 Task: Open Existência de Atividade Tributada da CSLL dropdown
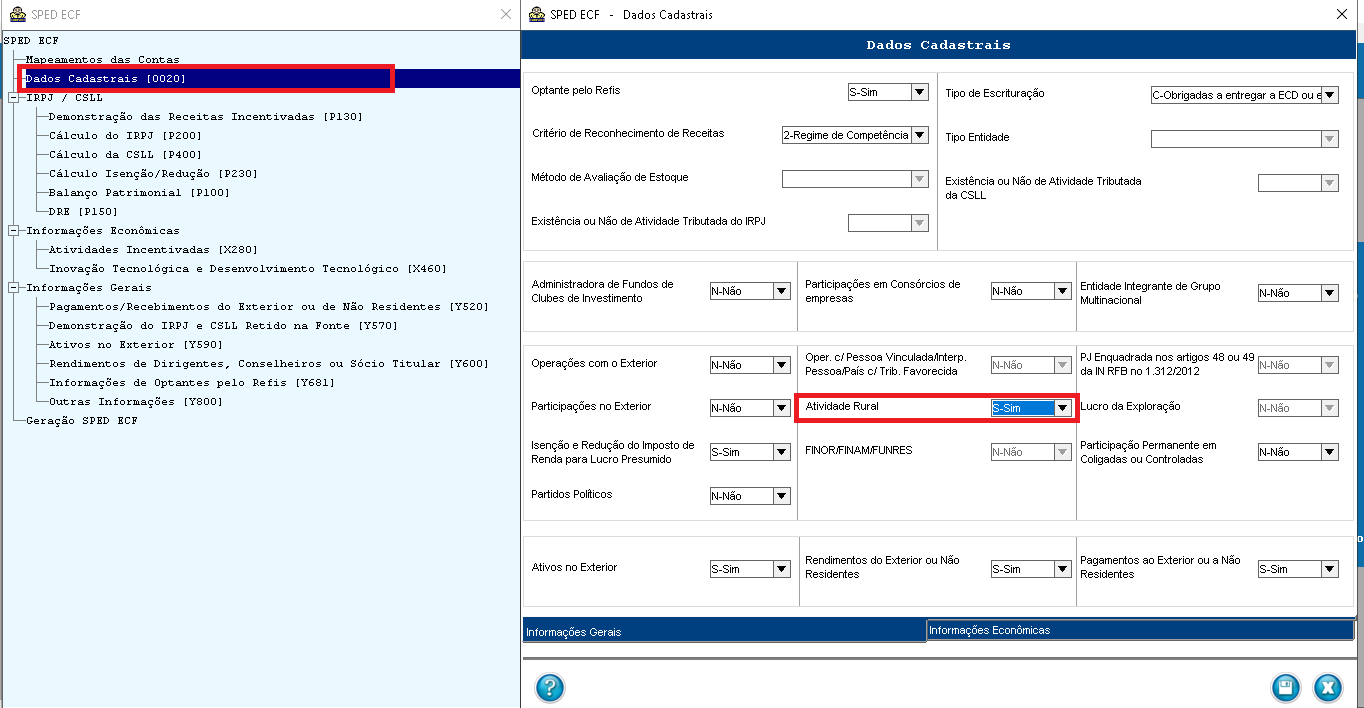pyautogui.click(x=1330, y=183)
